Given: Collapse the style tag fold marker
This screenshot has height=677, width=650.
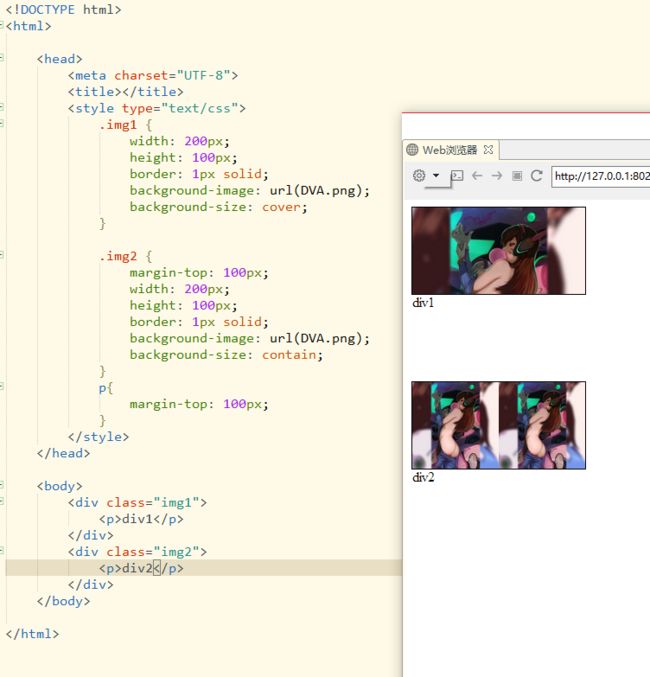Looking at the screenshot, I should 2,107.
